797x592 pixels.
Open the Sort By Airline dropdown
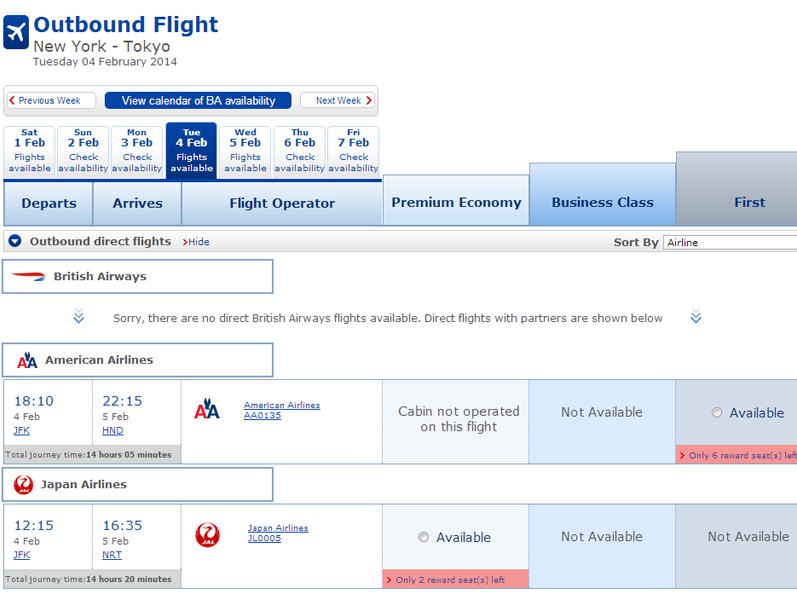pyautogui.click(x=730, y=242)
